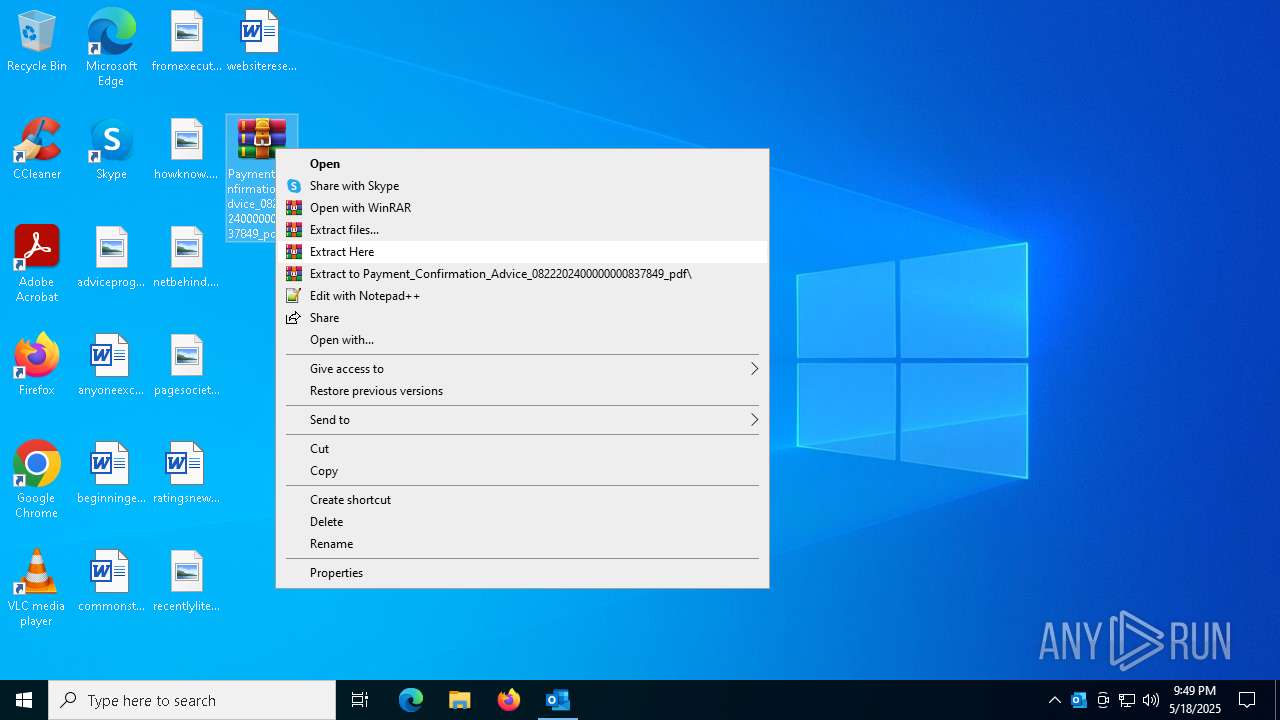Image resolution: width=1280 pixels, height=720 pixels.
Task: Launch Firefox from the taskbar
Action: (x=508, y=700)
